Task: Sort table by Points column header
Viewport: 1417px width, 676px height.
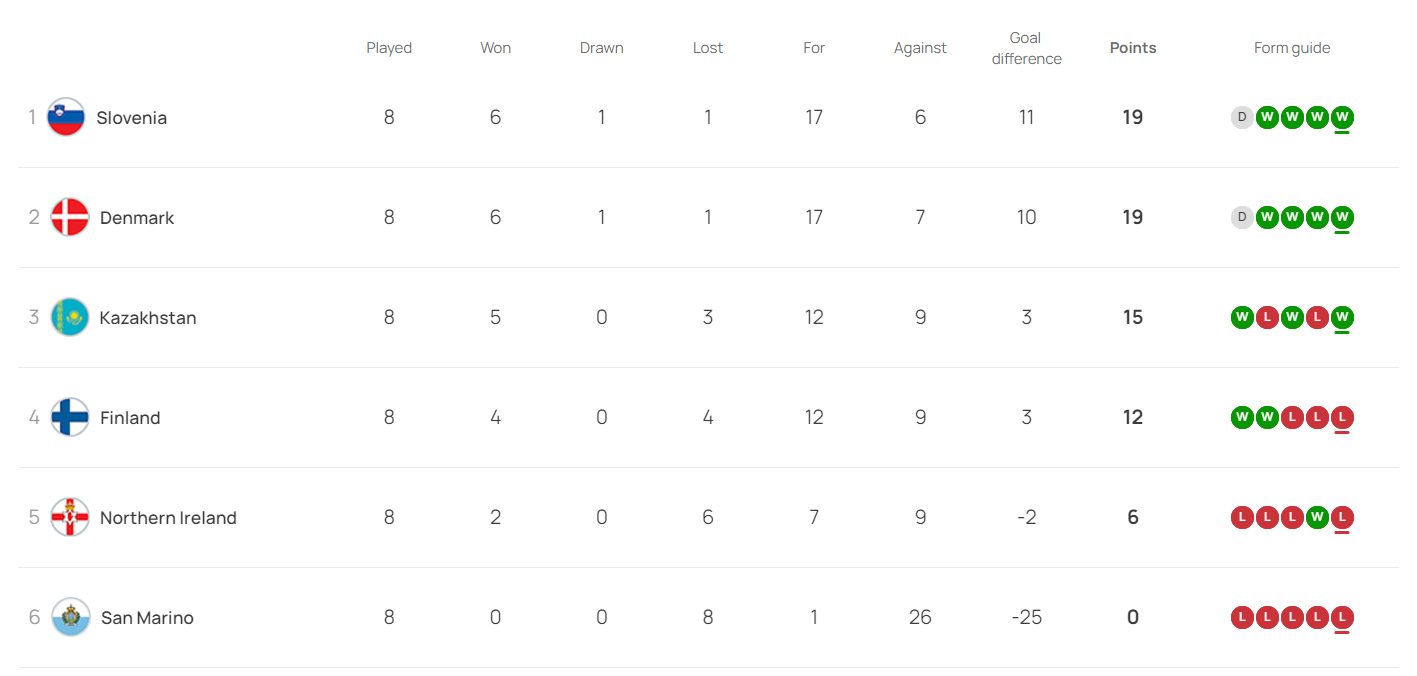Action: pos(1132,48)
